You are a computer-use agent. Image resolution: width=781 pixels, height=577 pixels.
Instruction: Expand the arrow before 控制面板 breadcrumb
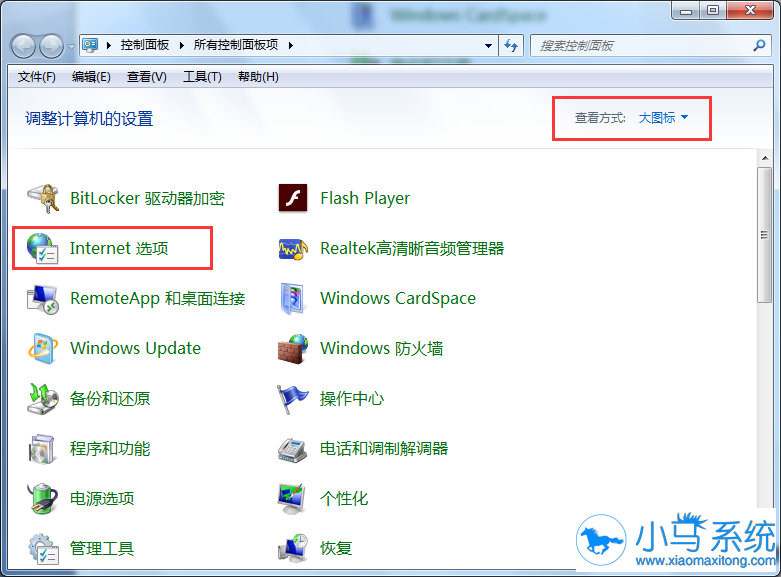click(109, 45)
